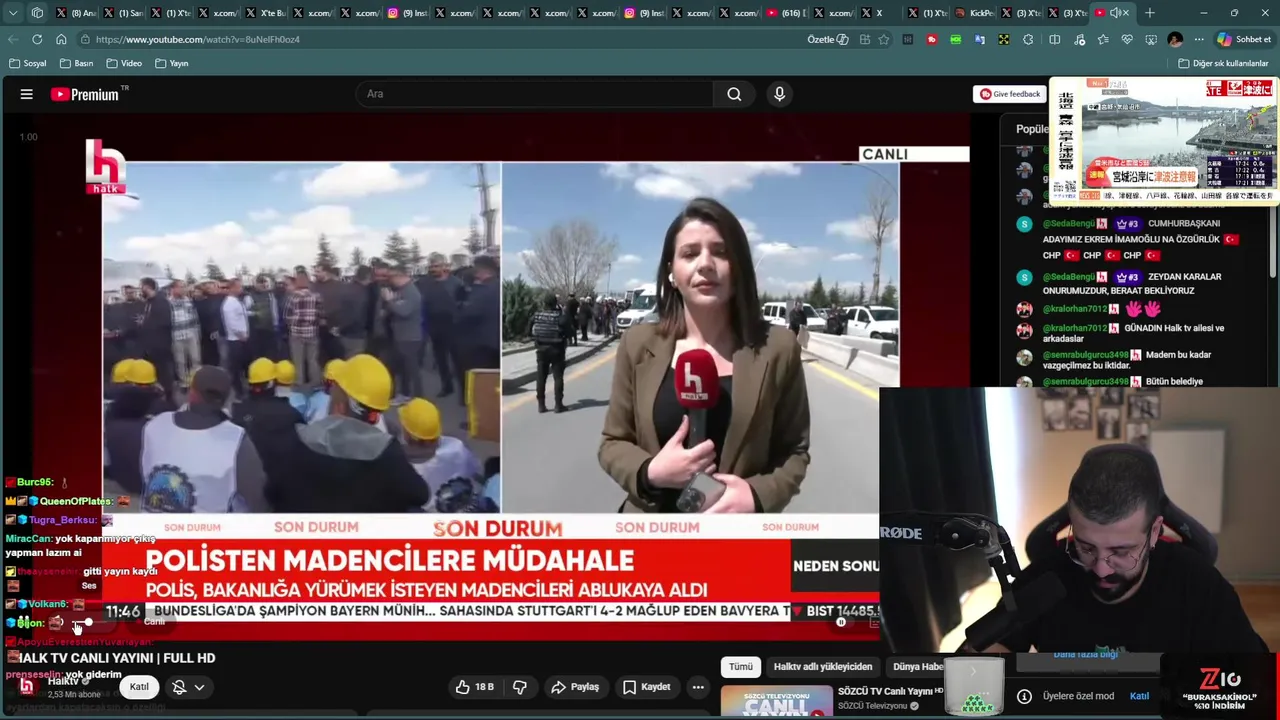Save the video with Kaydet
The height and width of the screenshot is (720, 1280).
point(647,687)
